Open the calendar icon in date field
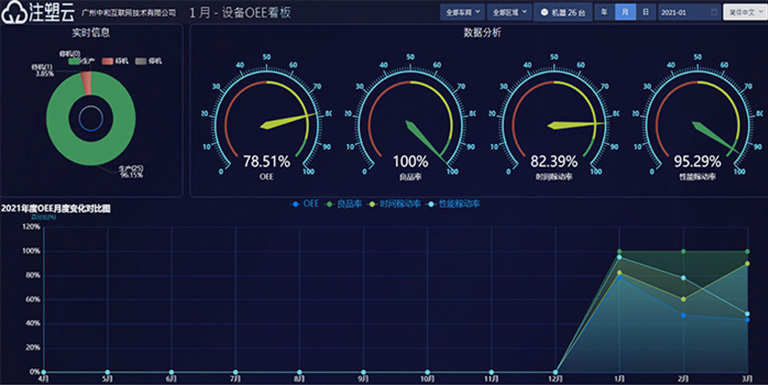768x385 pixels. 714,12
